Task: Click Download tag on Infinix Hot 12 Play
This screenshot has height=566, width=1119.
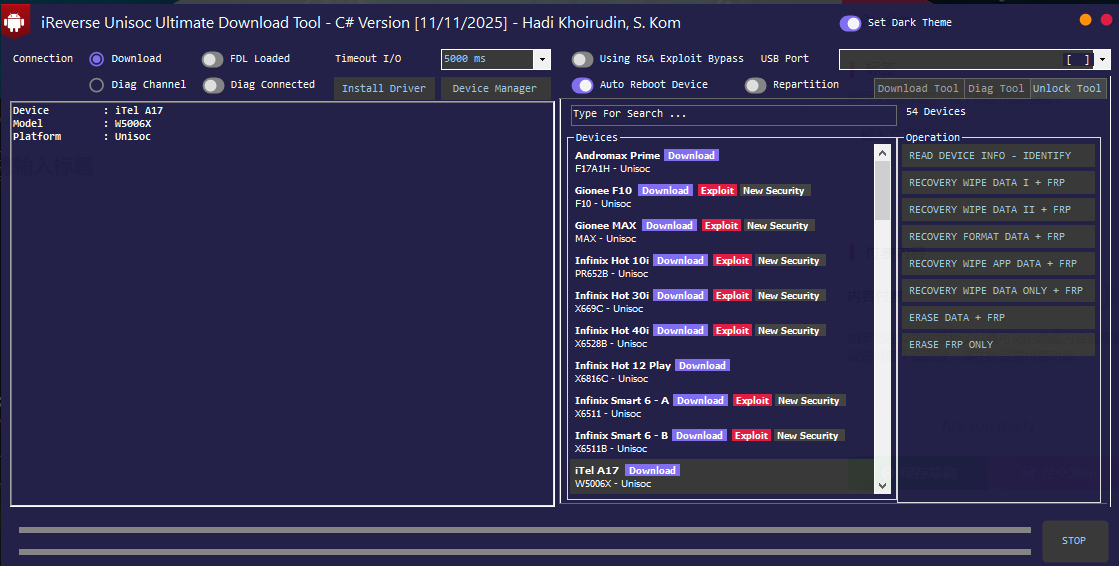Action: click(x=702, y=365)
